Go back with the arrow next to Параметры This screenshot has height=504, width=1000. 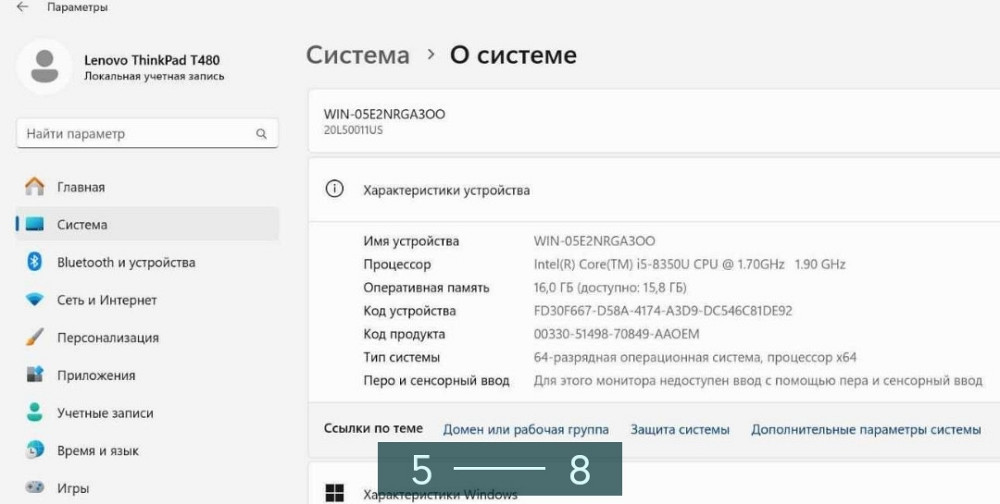[22, 8]
